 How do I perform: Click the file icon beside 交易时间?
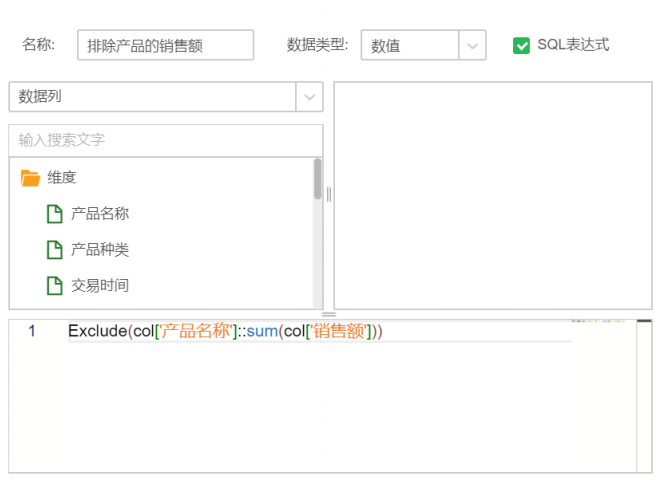54,286
